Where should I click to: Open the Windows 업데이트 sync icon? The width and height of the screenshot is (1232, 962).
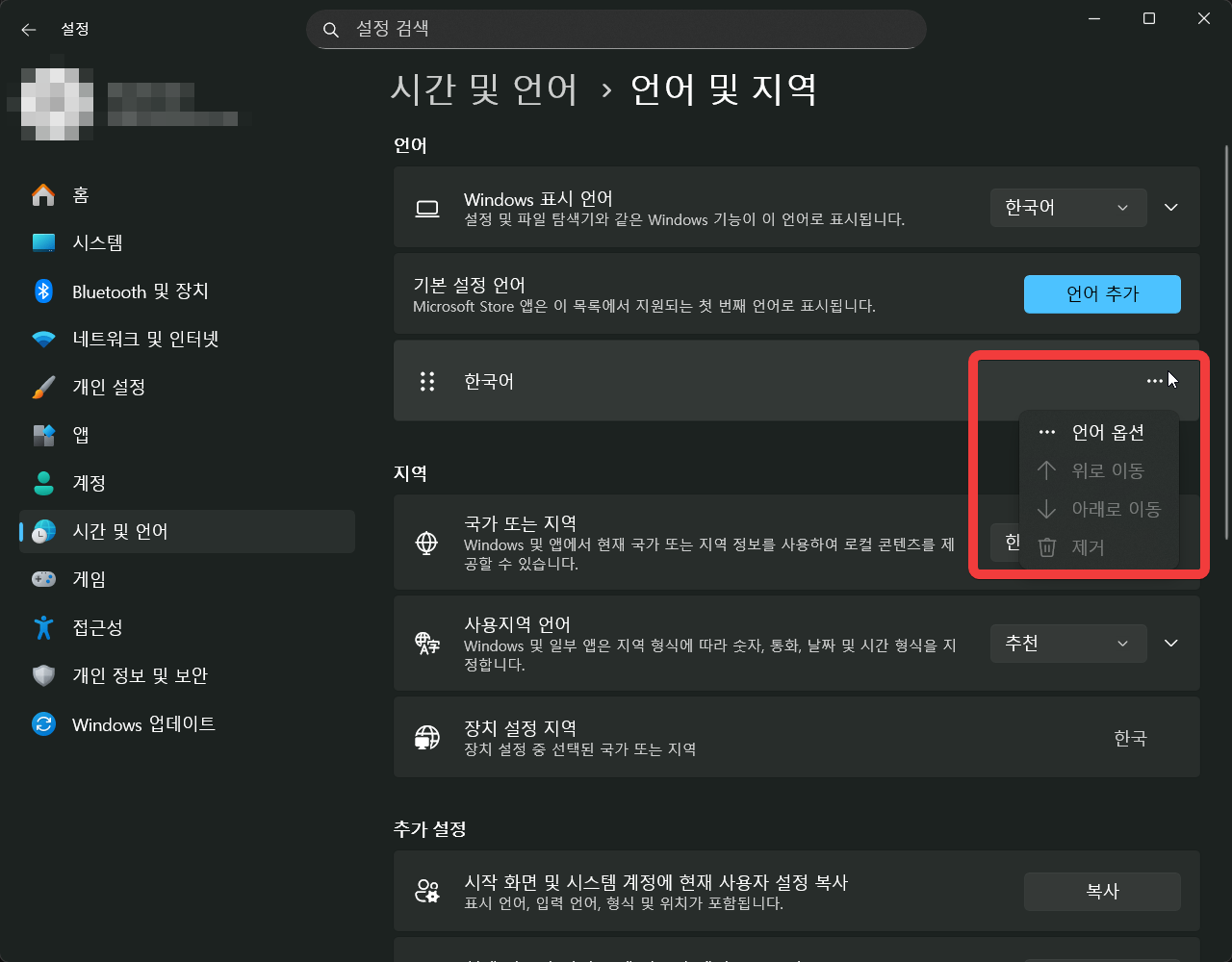[43, 723]
